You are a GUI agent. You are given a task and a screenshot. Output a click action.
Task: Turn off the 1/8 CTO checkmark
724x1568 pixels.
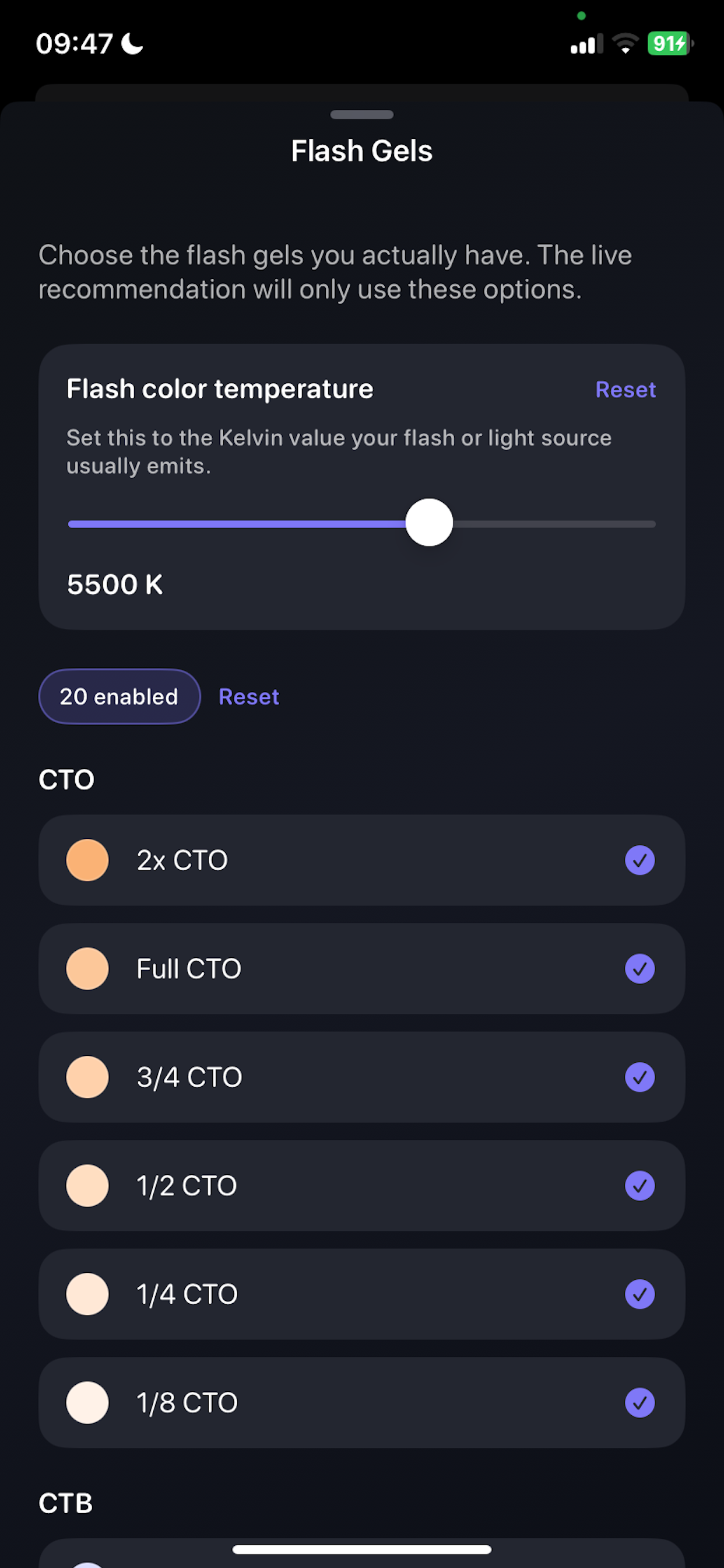click(x=639, y=1402)
